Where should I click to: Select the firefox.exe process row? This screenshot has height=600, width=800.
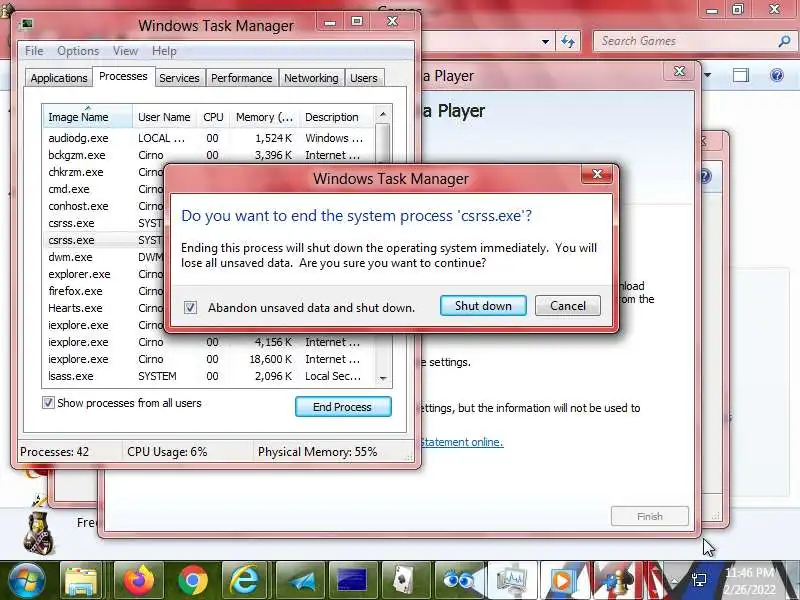(x=104, y=291)
